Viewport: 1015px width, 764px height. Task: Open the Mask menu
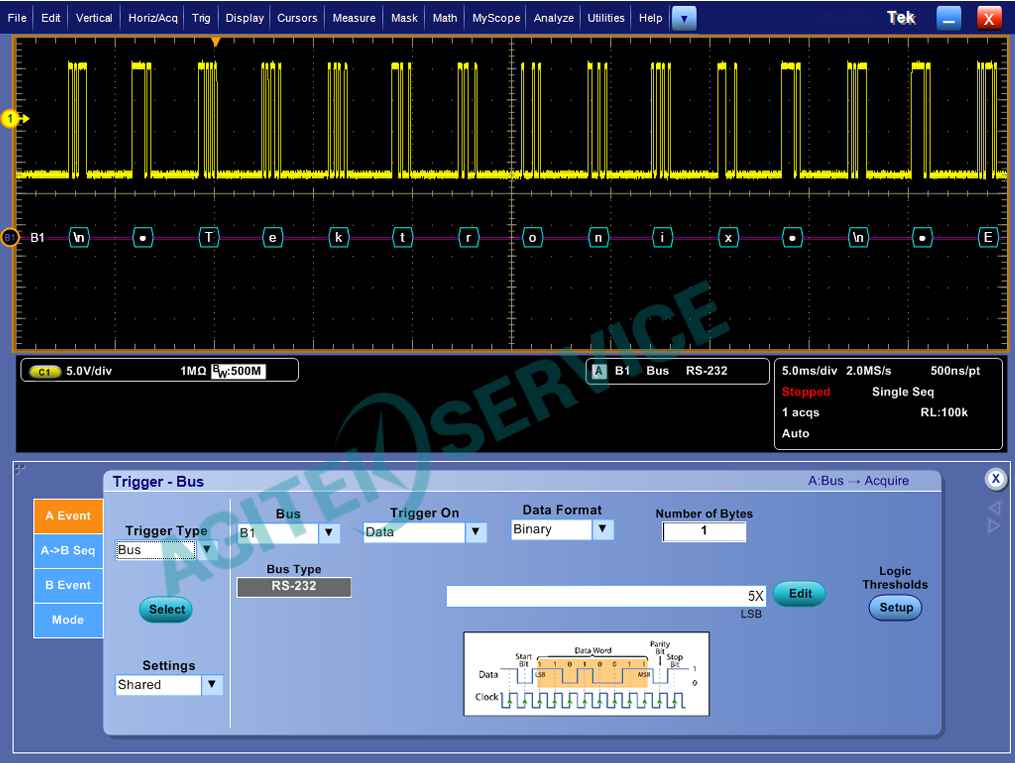[405, 18]
